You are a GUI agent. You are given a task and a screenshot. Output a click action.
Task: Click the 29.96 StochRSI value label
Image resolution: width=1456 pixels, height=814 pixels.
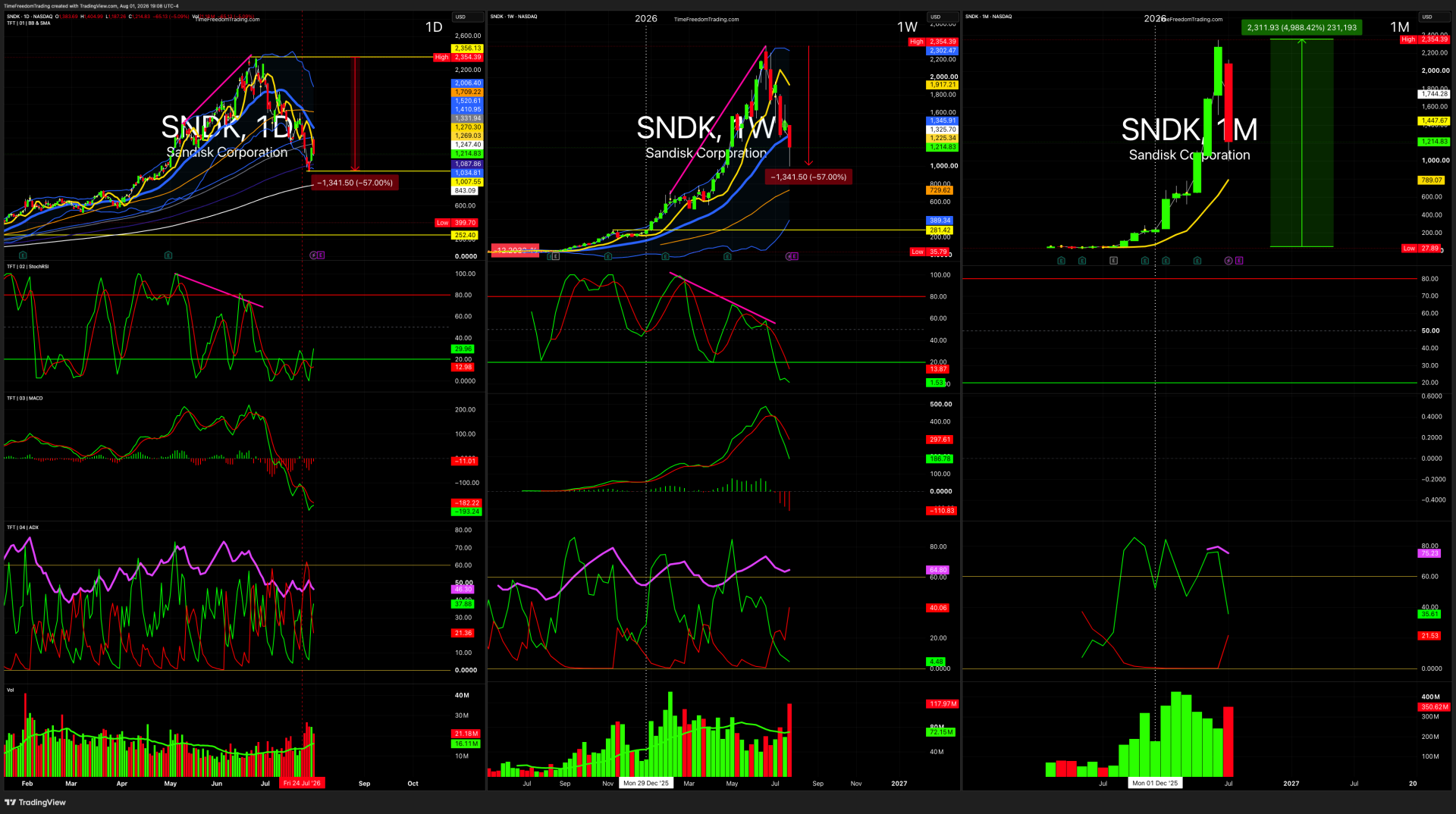click(463, 349)
